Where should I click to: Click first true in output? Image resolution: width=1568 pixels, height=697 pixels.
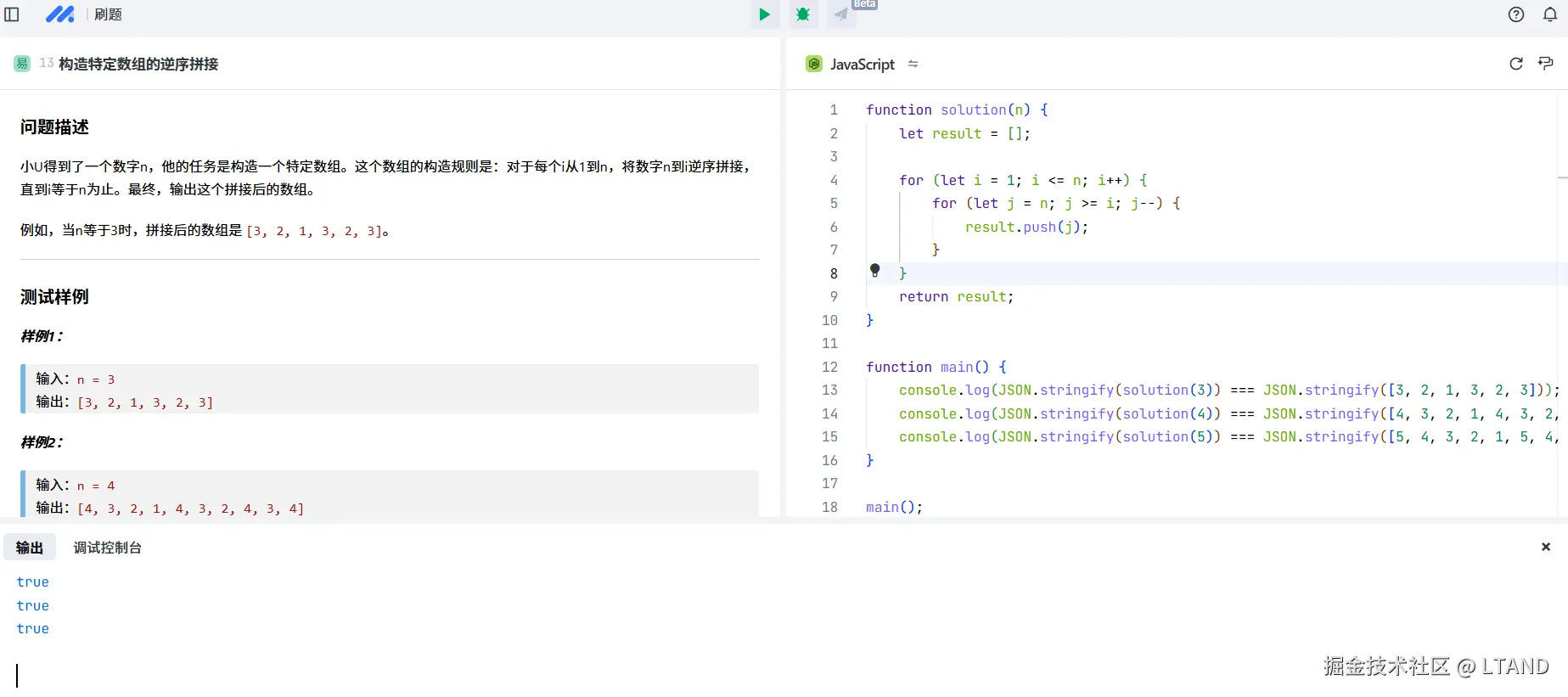tap(33, 582)
